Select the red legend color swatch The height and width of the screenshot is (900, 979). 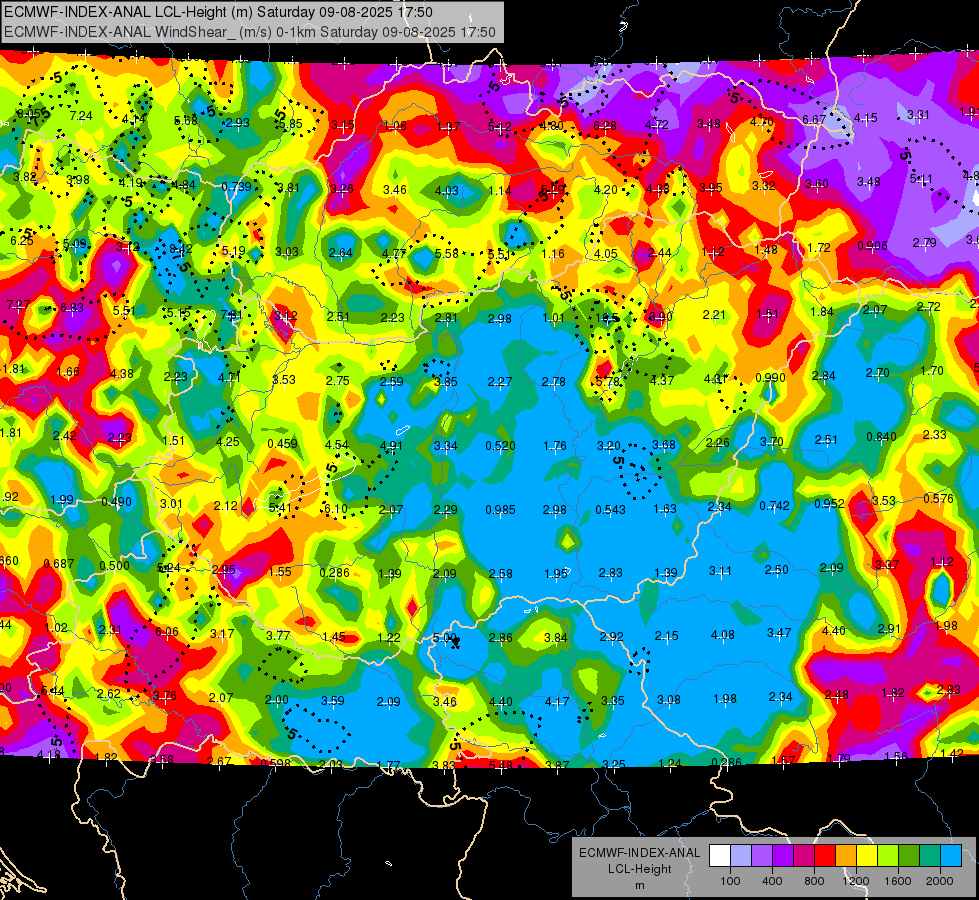[x=825, y=856]
